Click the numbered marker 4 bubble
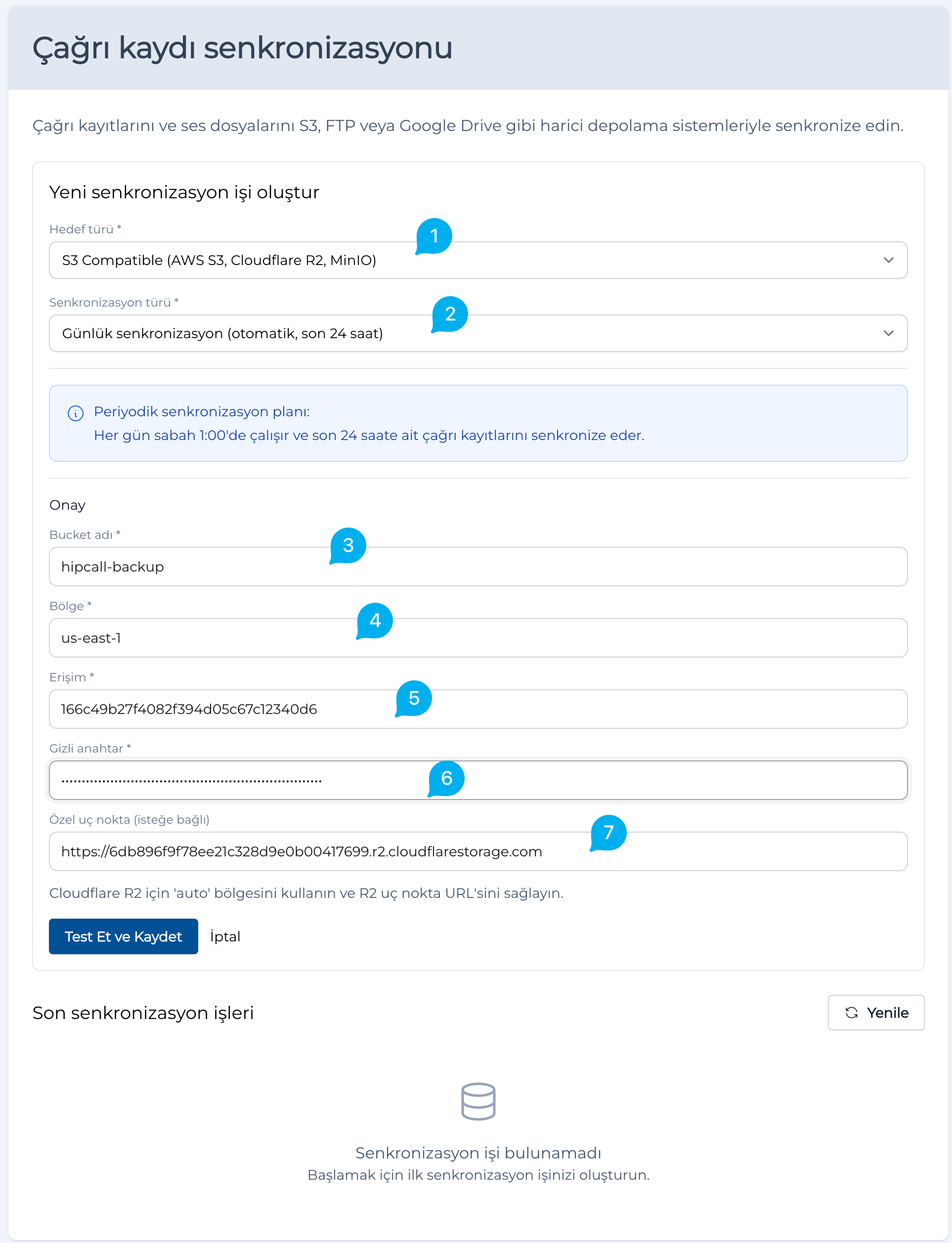Image resolution: width=952 pixels, height=1243 pixels. click(x=375, y=621)
